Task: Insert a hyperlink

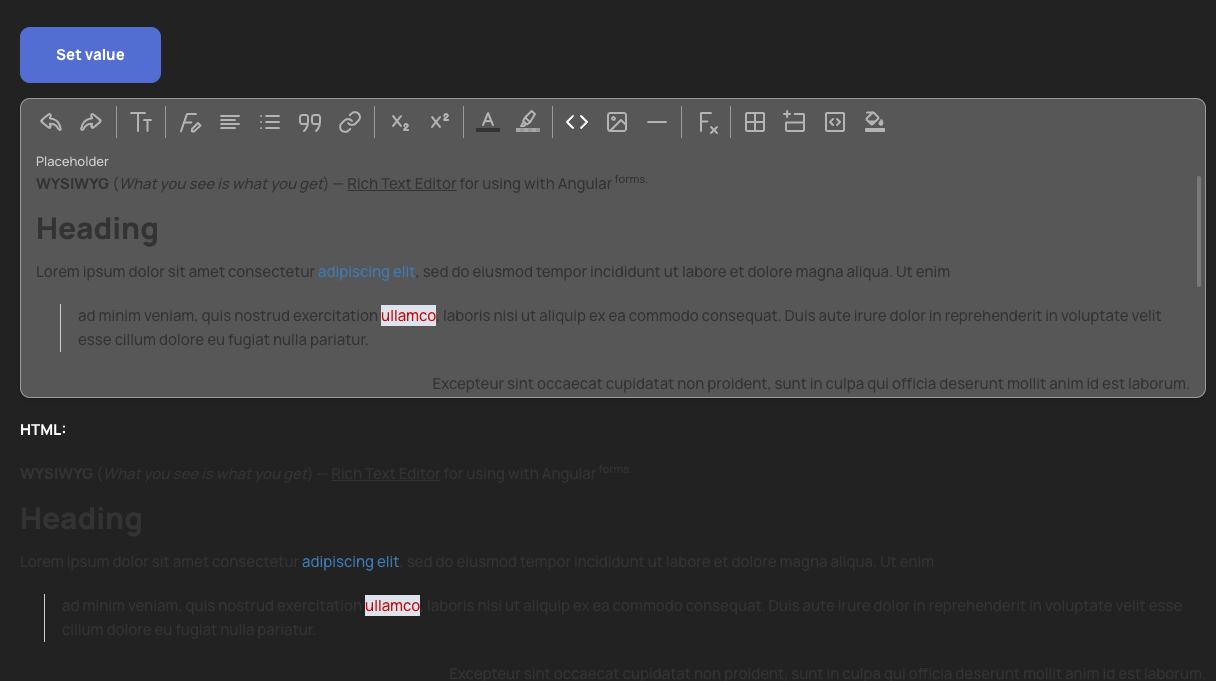Action: (350, 122)
